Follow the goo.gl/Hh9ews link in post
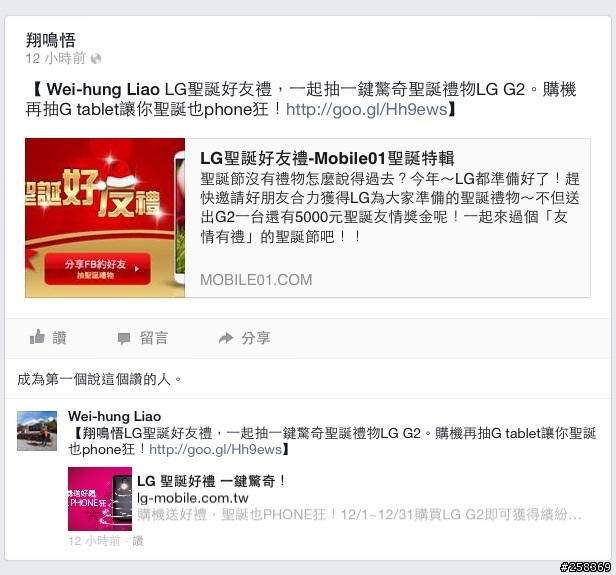The width and height of the screenshot is (616, 575). tap(367, 109)
